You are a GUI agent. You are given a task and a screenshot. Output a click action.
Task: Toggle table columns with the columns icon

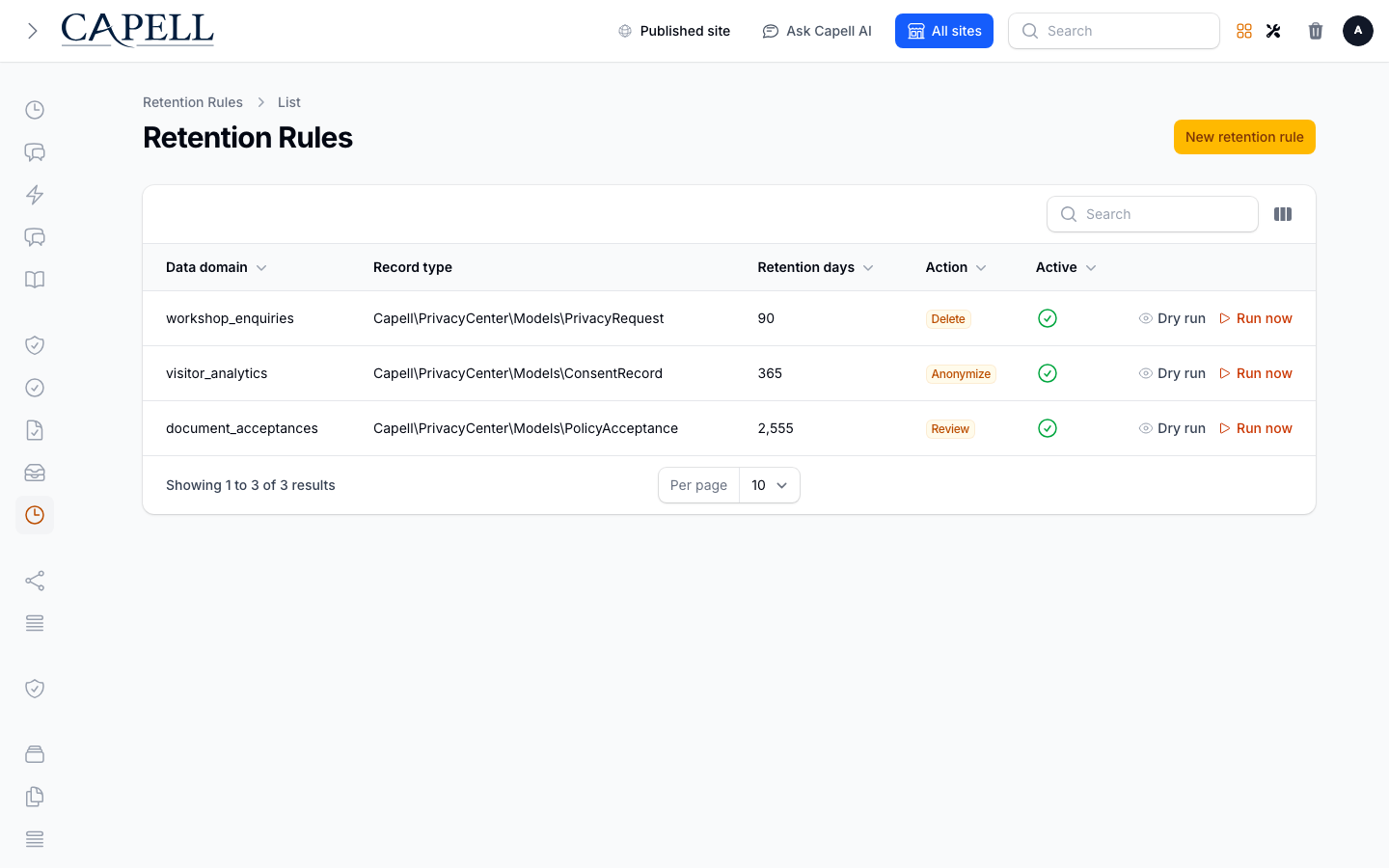pos(1283,214)
